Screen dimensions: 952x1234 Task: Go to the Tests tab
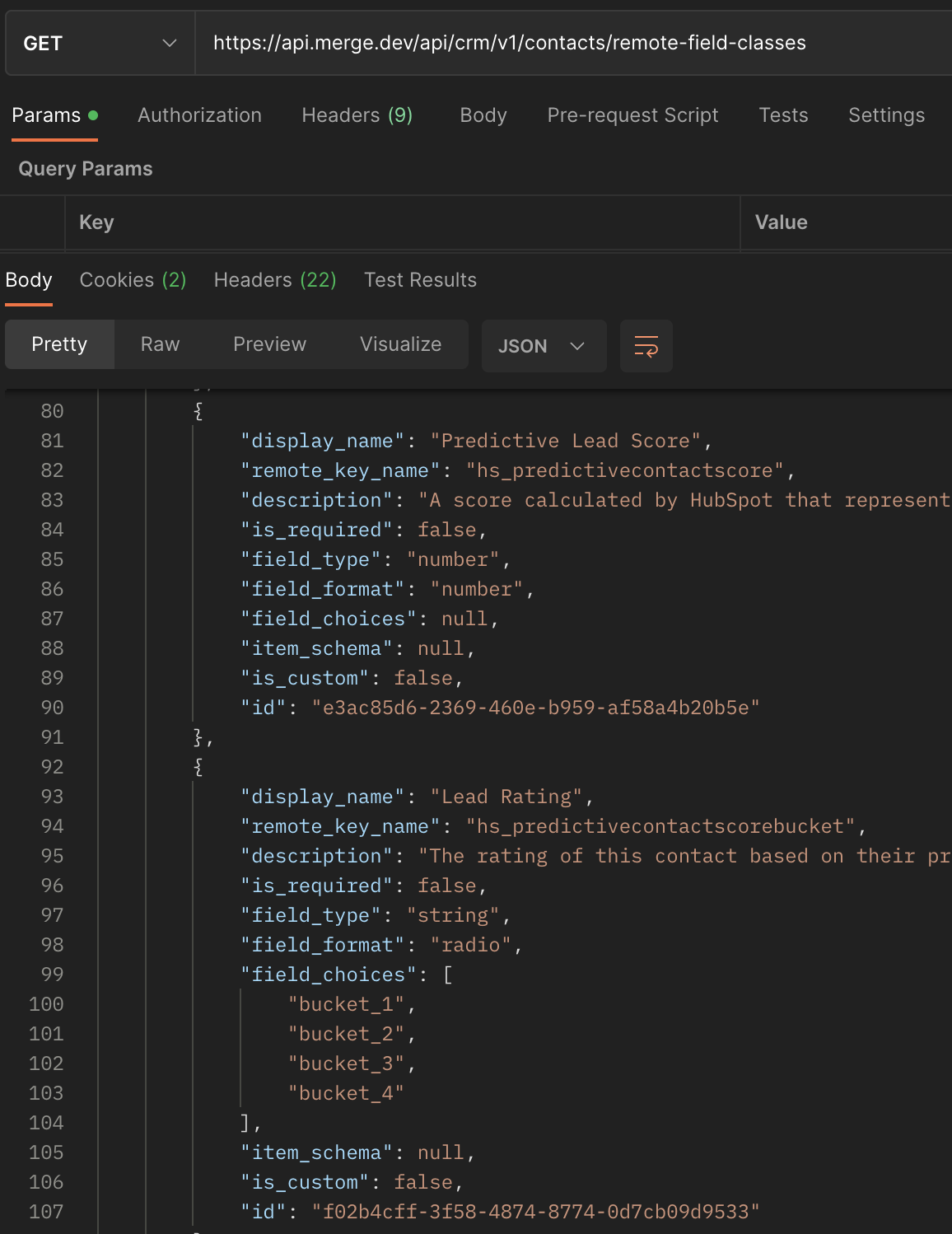click(782, 115)
